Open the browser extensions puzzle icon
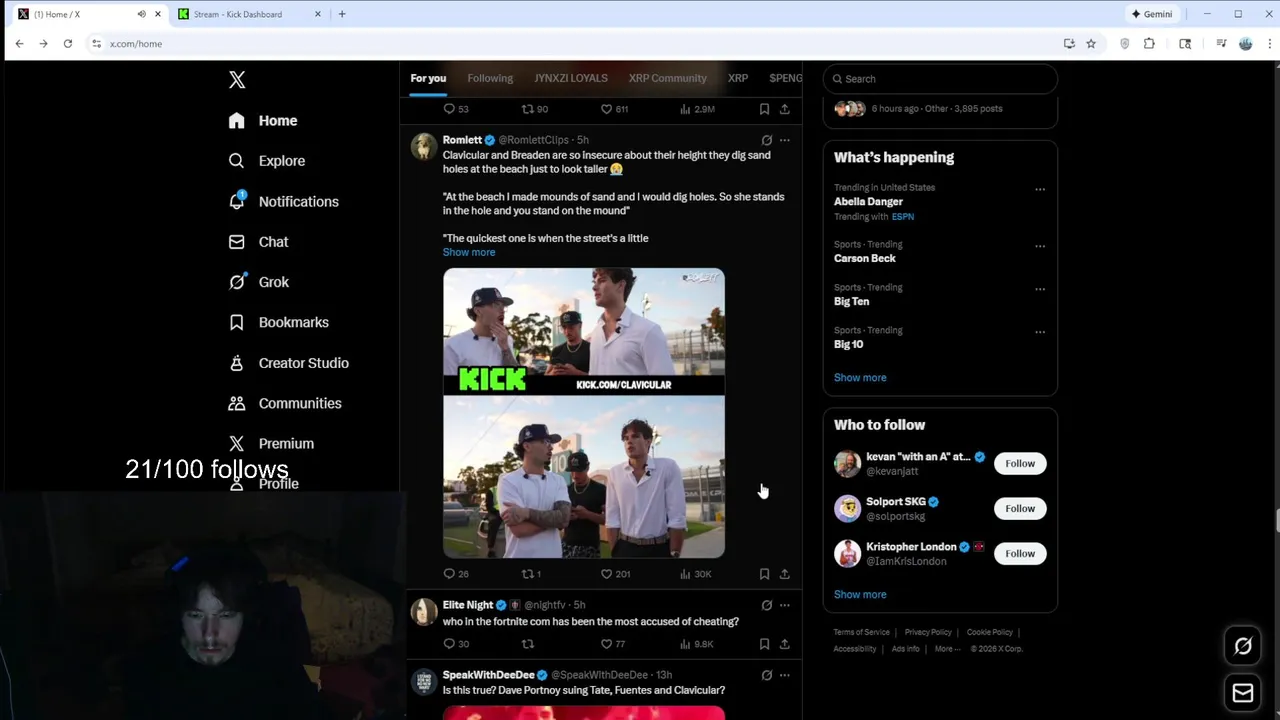1280x720 pixels. click(x=1149, y=44)
